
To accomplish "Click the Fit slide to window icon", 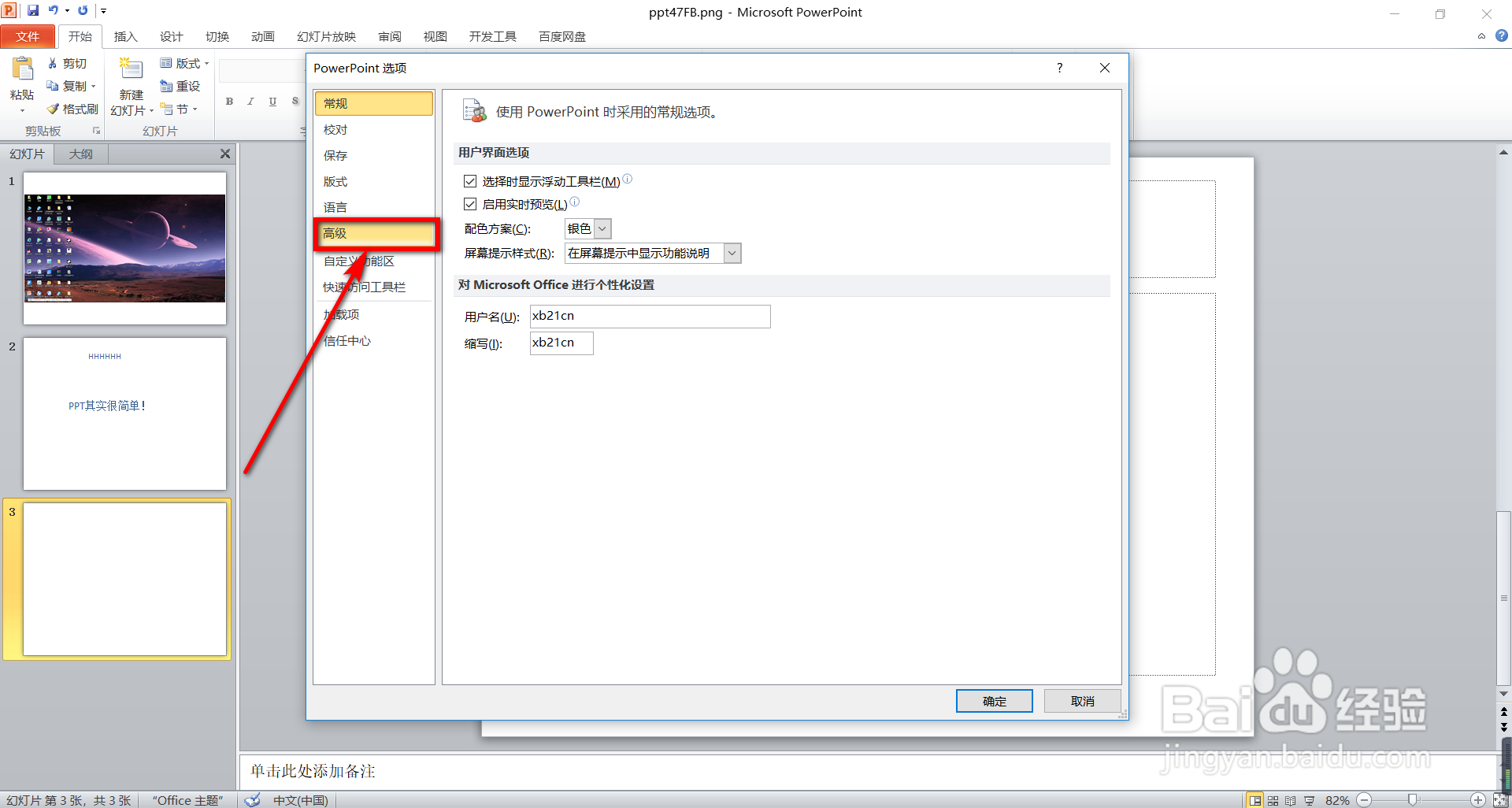I will point(1500,800).
